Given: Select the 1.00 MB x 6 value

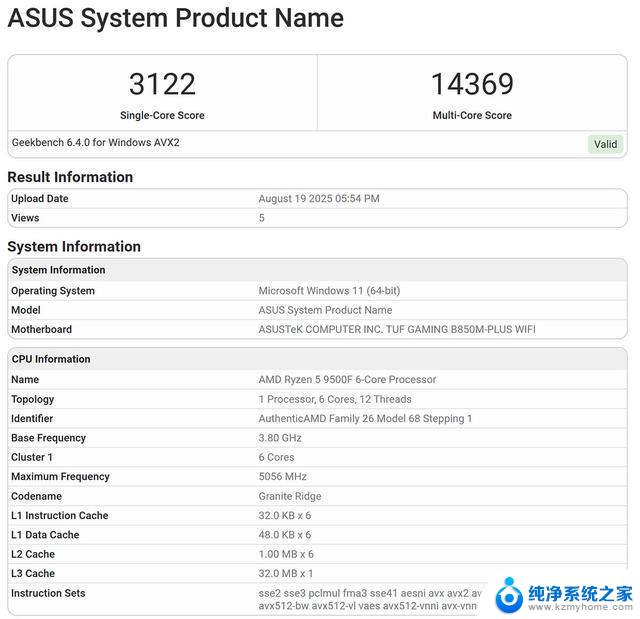Looking at the screenshot, I should tap(286, 554).
